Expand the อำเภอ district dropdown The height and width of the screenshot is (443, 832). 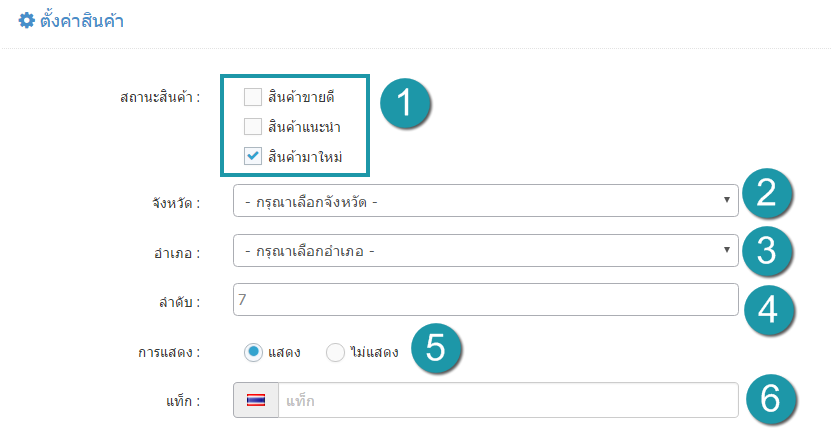(486, 250)
